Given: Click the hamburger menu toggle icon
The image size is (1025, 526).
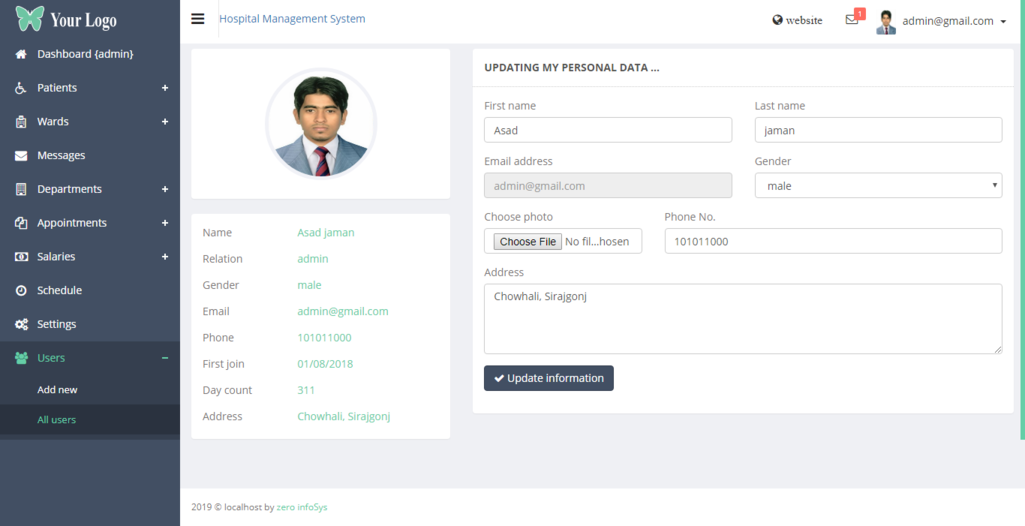Looking at the screenshot, I should 198,19.
